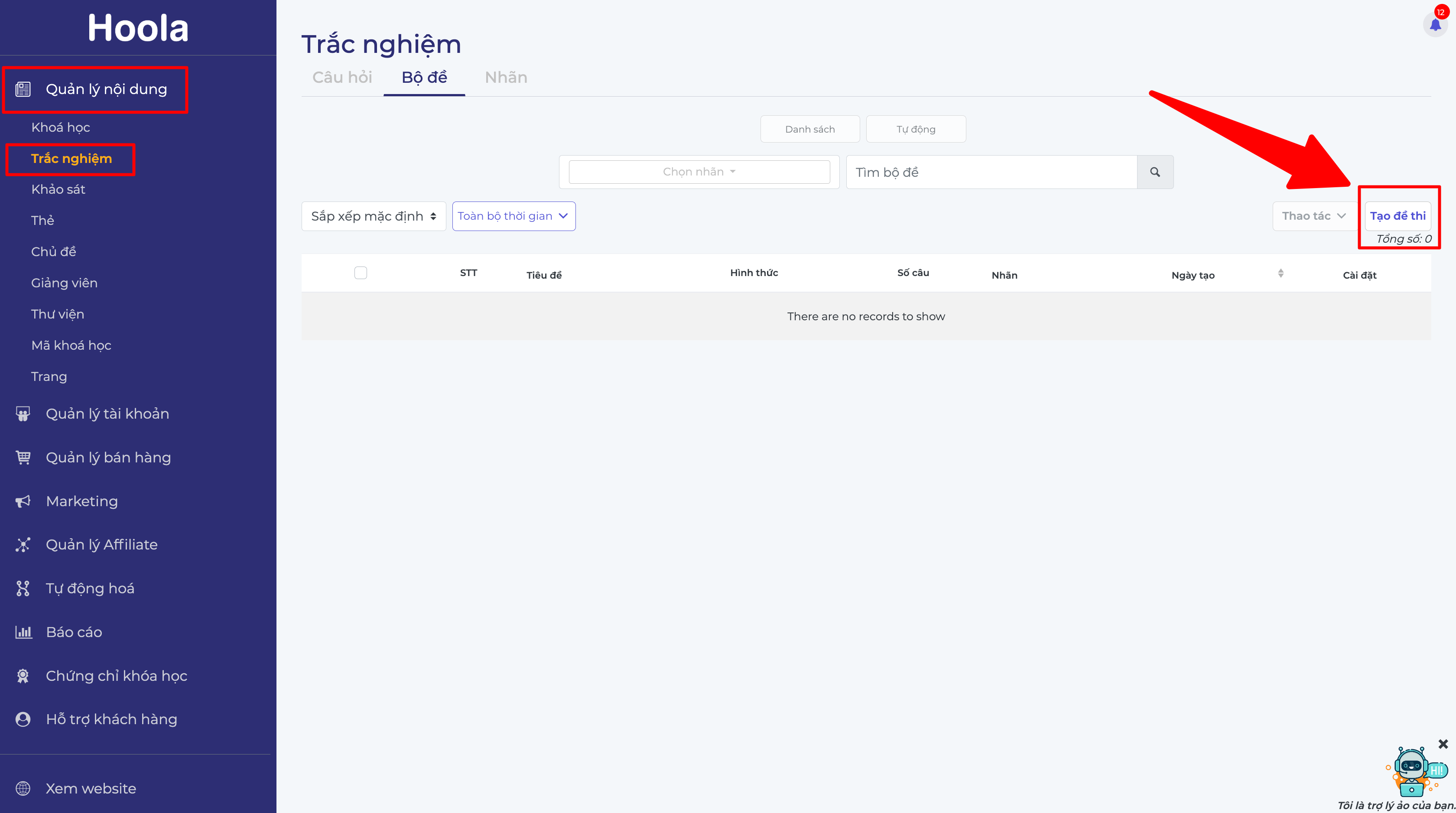The image size is (1456, 813).
Task: Click the Quản lý Affiliate network icon
Action: click(x=23, y=544)
